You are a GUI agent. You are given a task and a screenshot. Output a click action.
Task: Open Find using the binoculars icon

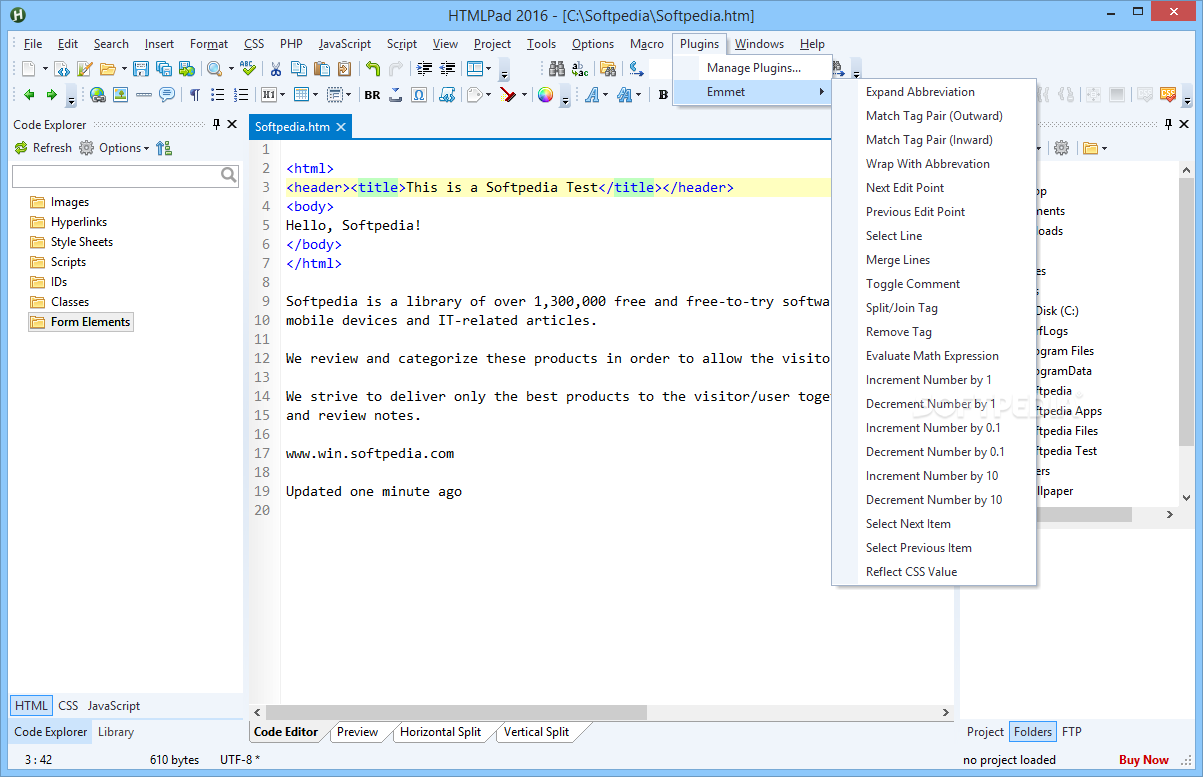click(x=557, y=69)
